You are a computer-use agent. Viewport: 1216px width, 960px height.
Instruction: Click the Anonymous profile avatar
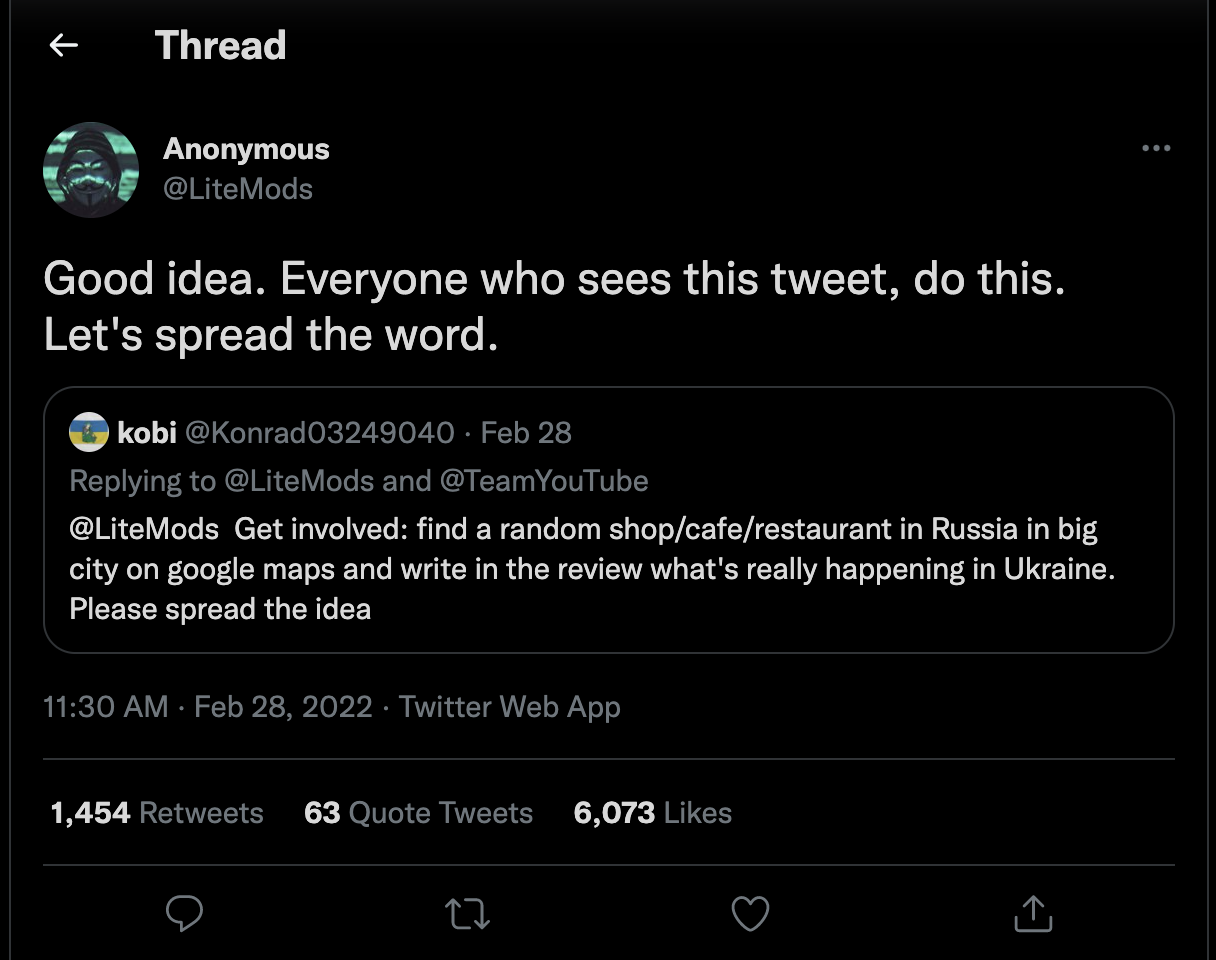pyautogui.click(x=91, y=169)
